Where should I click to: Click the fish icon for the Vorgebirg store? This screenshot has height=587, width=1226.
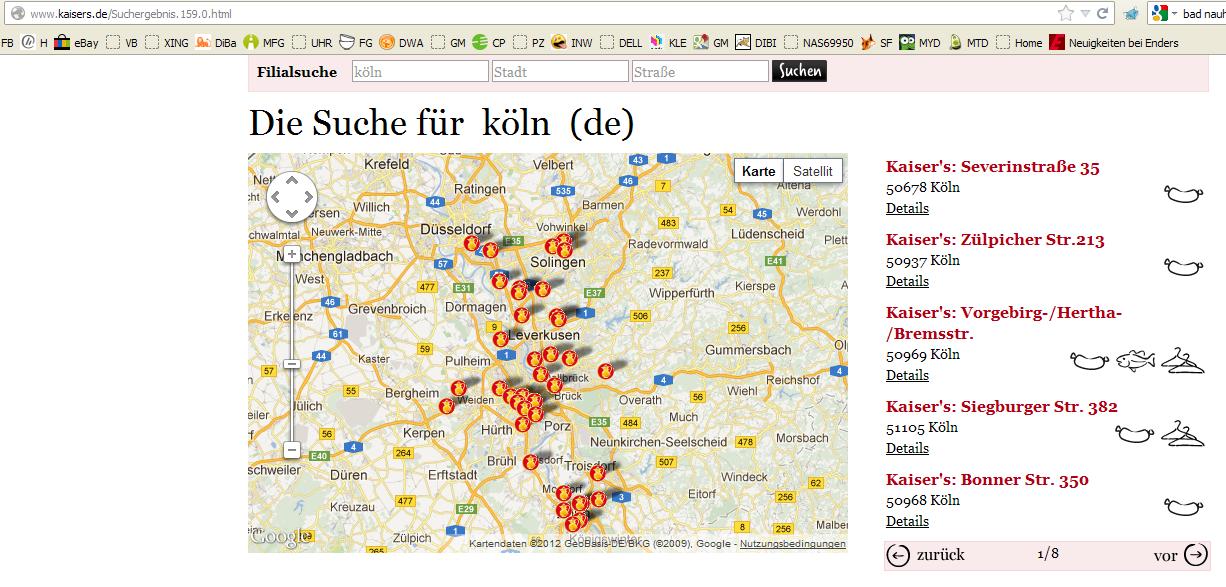pos(1135,360)
